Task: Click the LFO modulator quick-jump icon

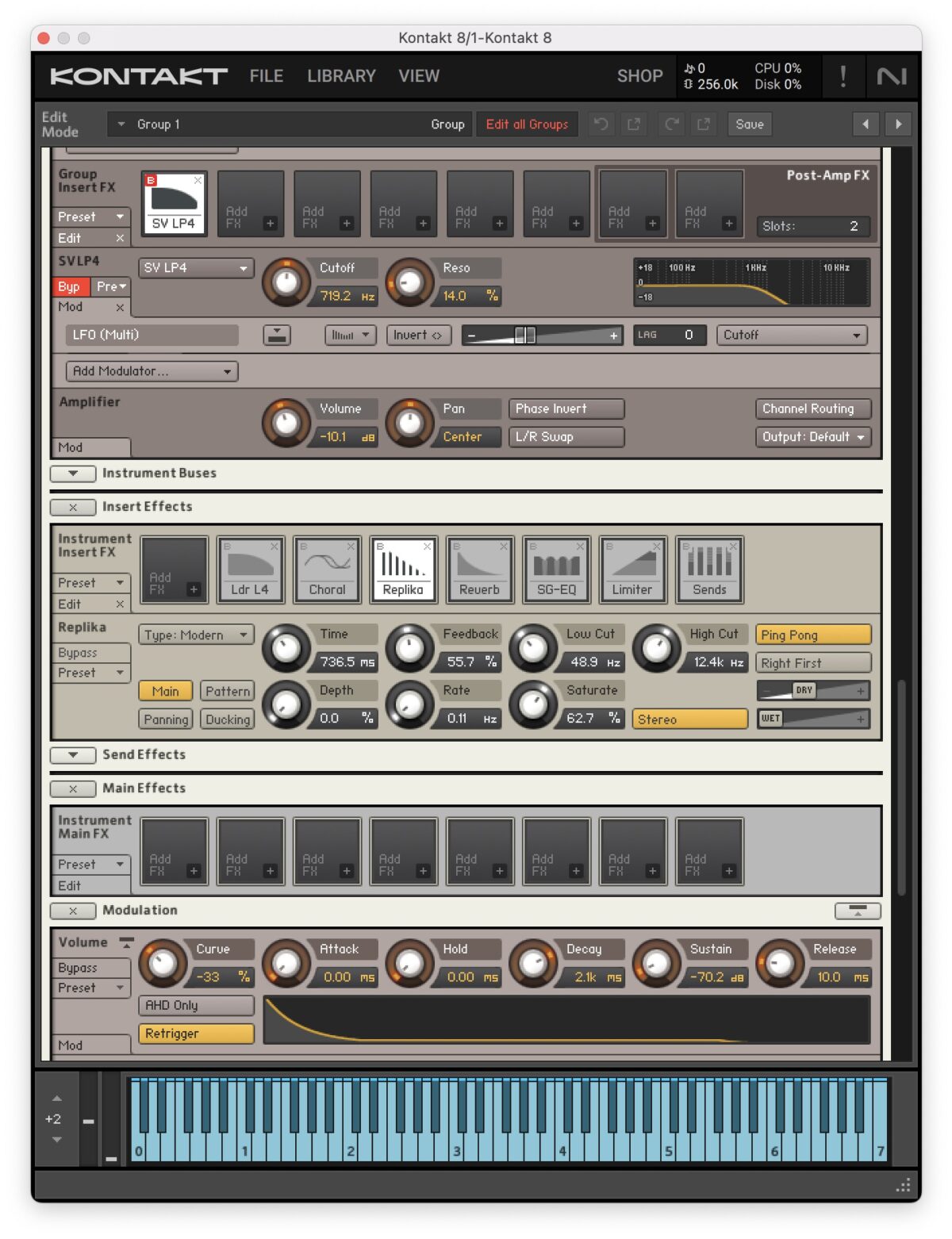Action: (x=277, y=335)
